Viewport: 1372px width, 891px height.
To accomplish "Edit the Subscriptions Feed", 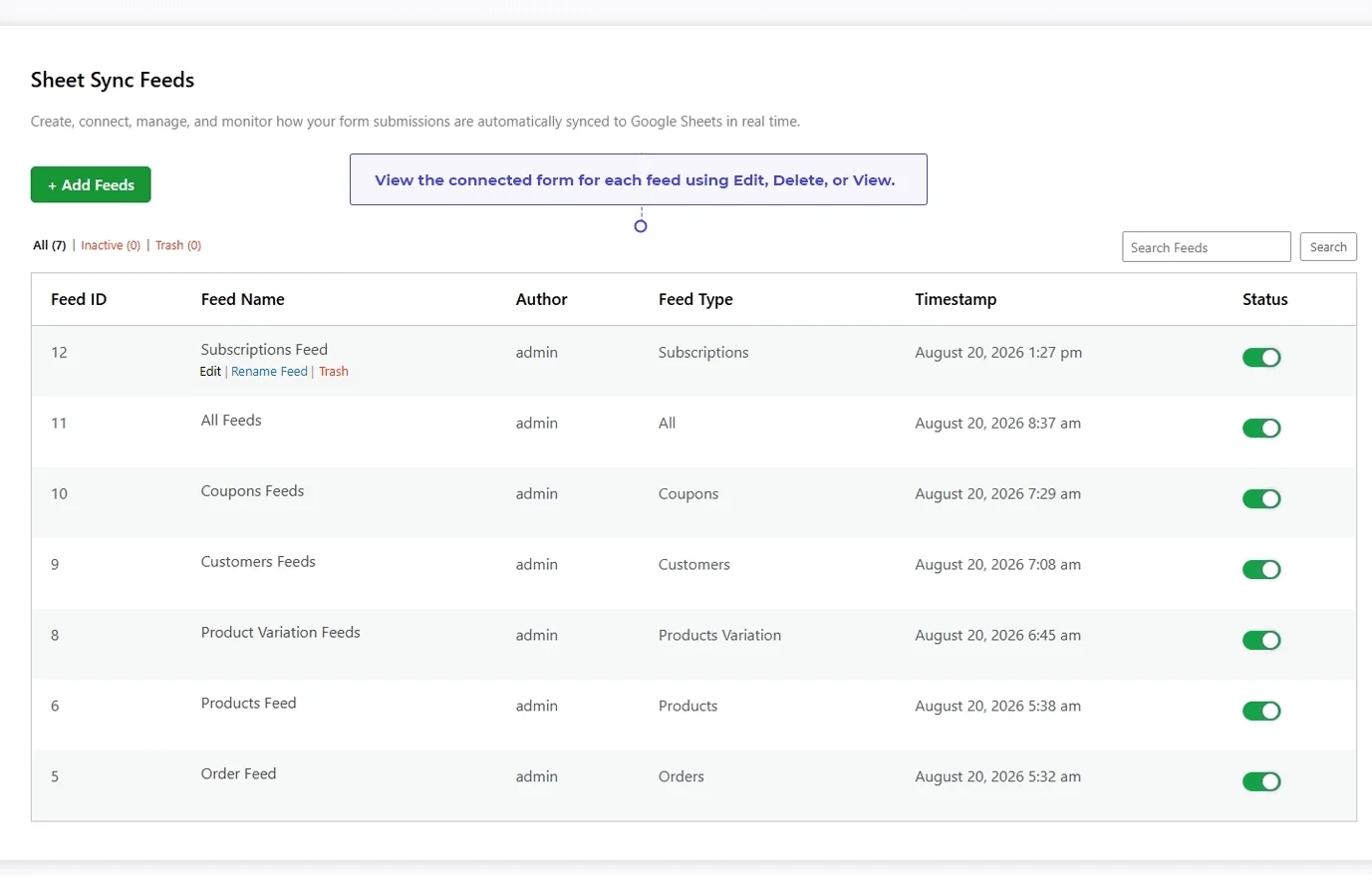I will [210, 372].
